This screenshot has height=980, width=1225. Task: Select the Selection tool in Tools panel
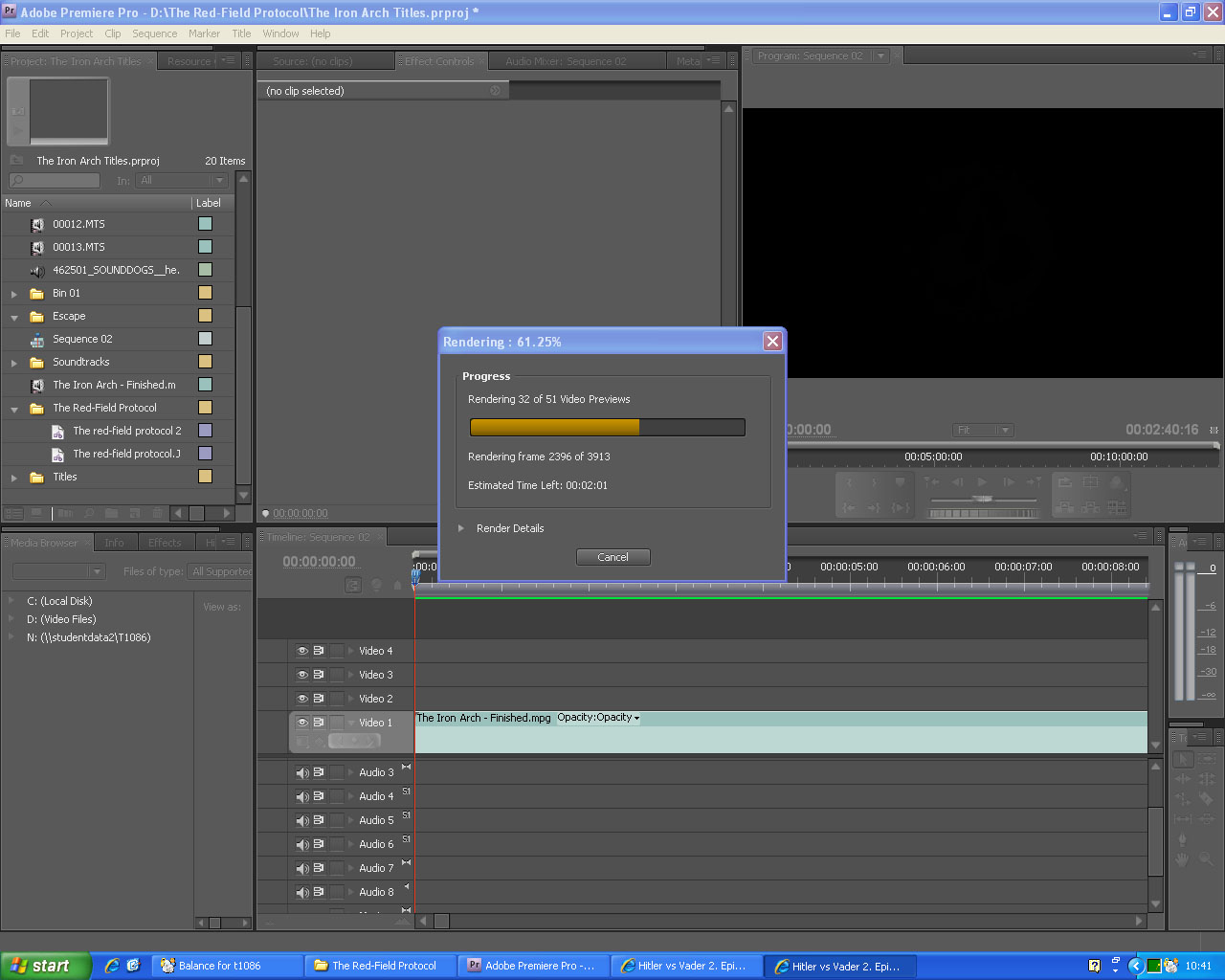pyautogui.click(x=1183, y=759)
